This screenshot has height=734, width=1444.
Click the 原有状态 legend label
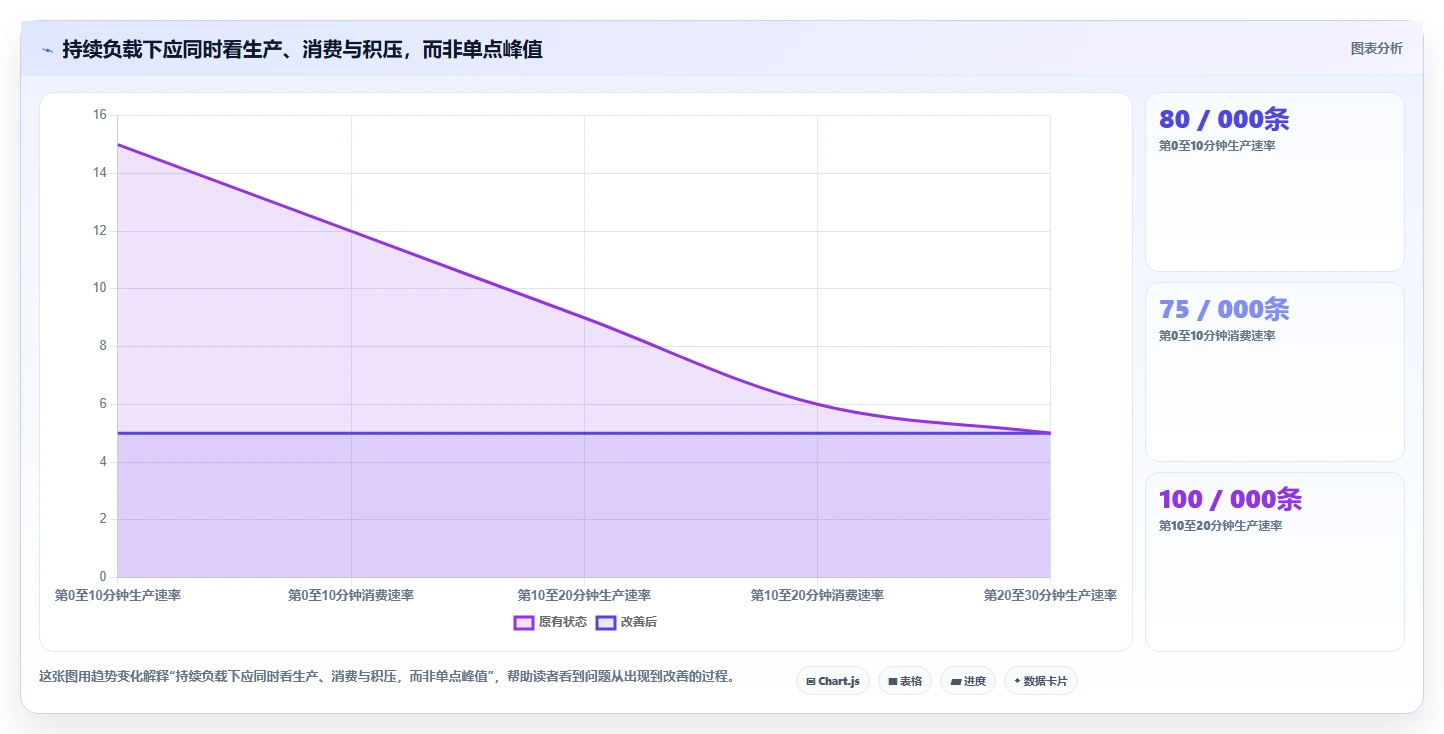(x=563, y=622)
